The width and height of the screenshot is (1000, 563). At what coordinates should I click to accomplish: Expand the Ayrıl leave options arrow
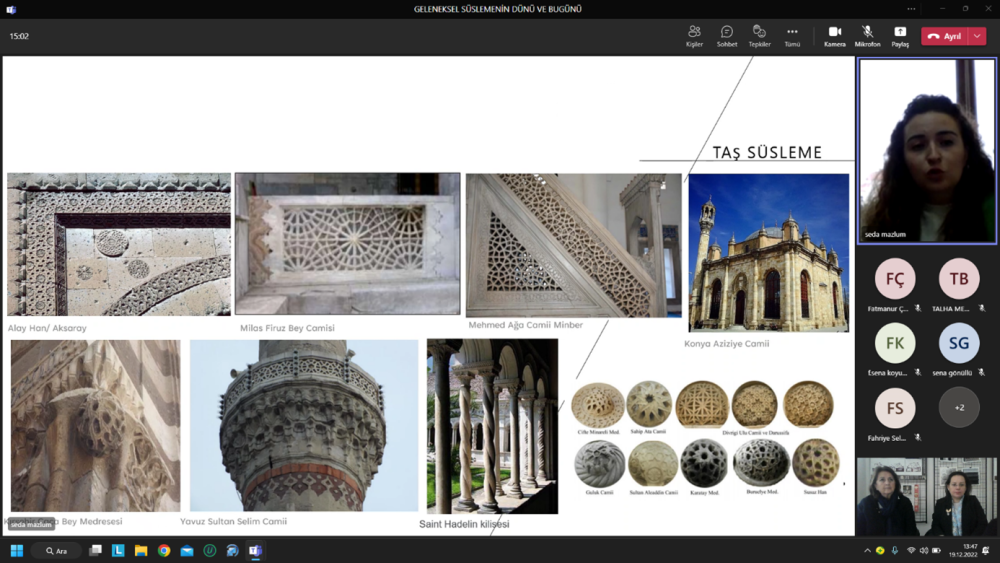[x=977, y=36]
